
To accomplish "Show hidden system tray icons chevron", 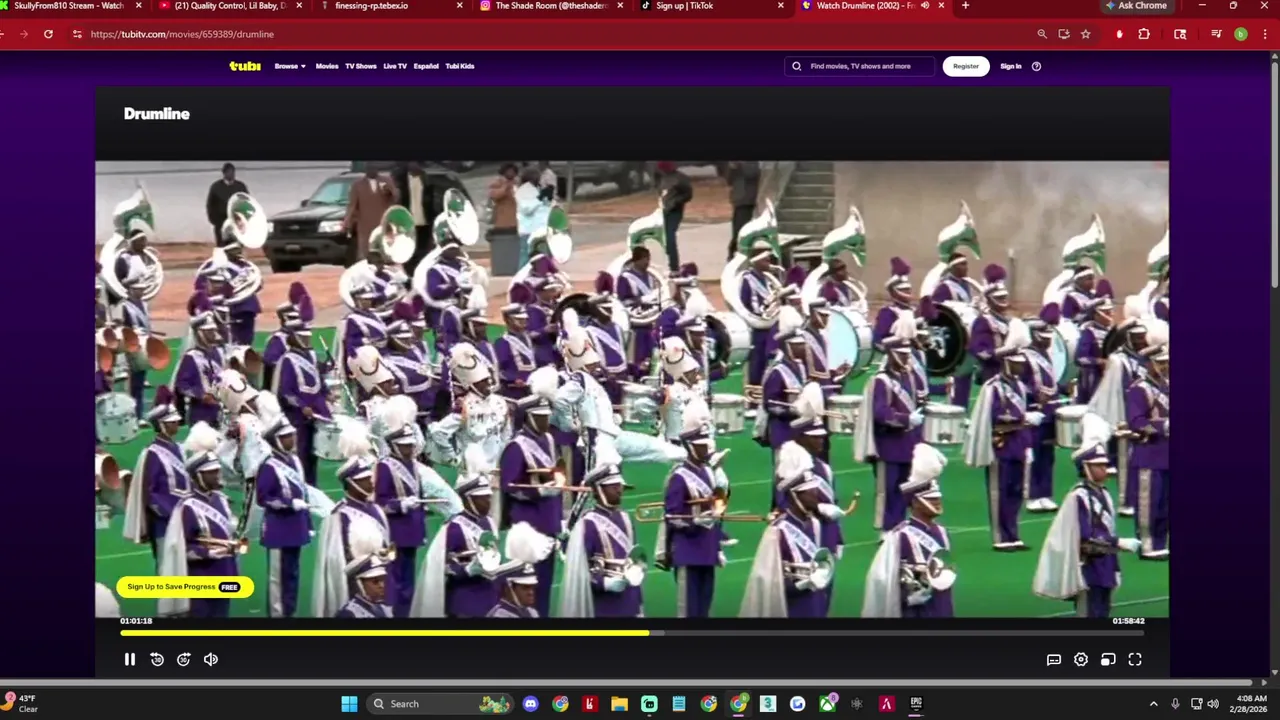I will tap(1153, 704).
